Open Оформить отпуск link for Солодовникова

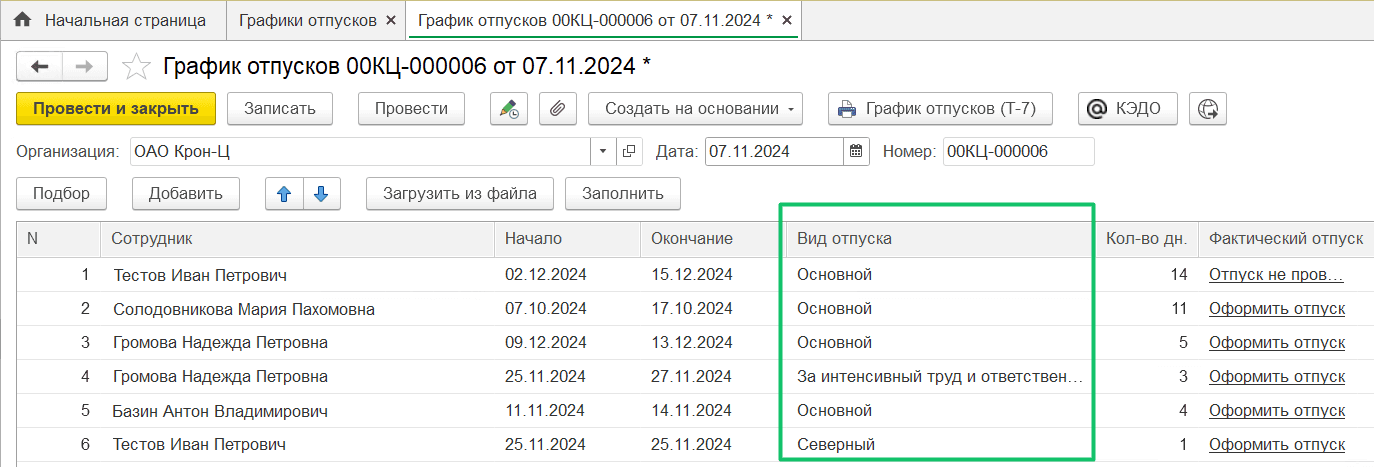[x=1277, y=309]
